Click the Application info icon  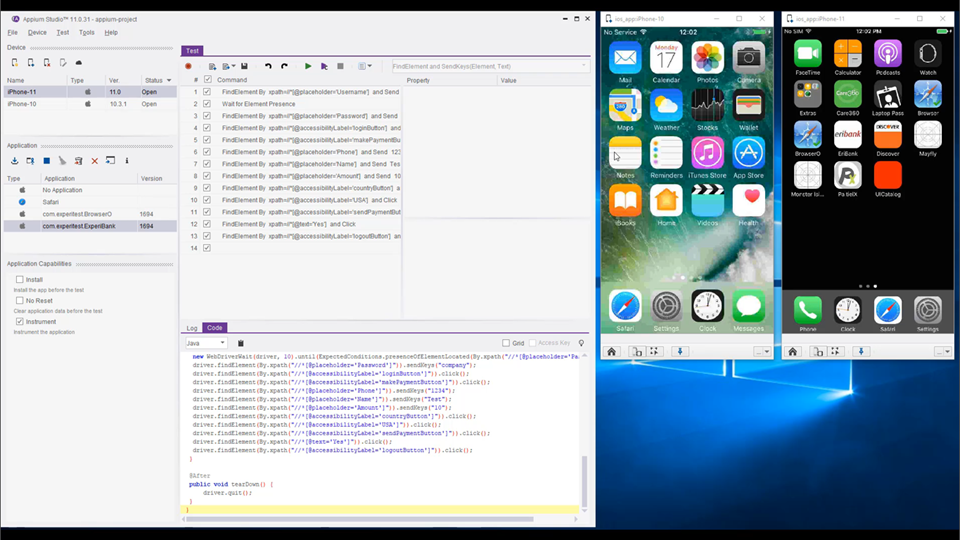point(127,161)
